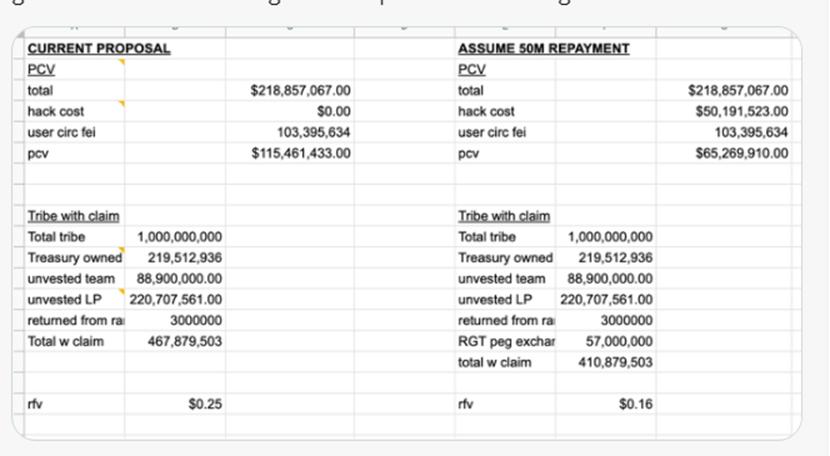830x456 pixels.
Task: Click PCV label under ASSUME 50M REPAYMENT
Action: coord(472,69)
